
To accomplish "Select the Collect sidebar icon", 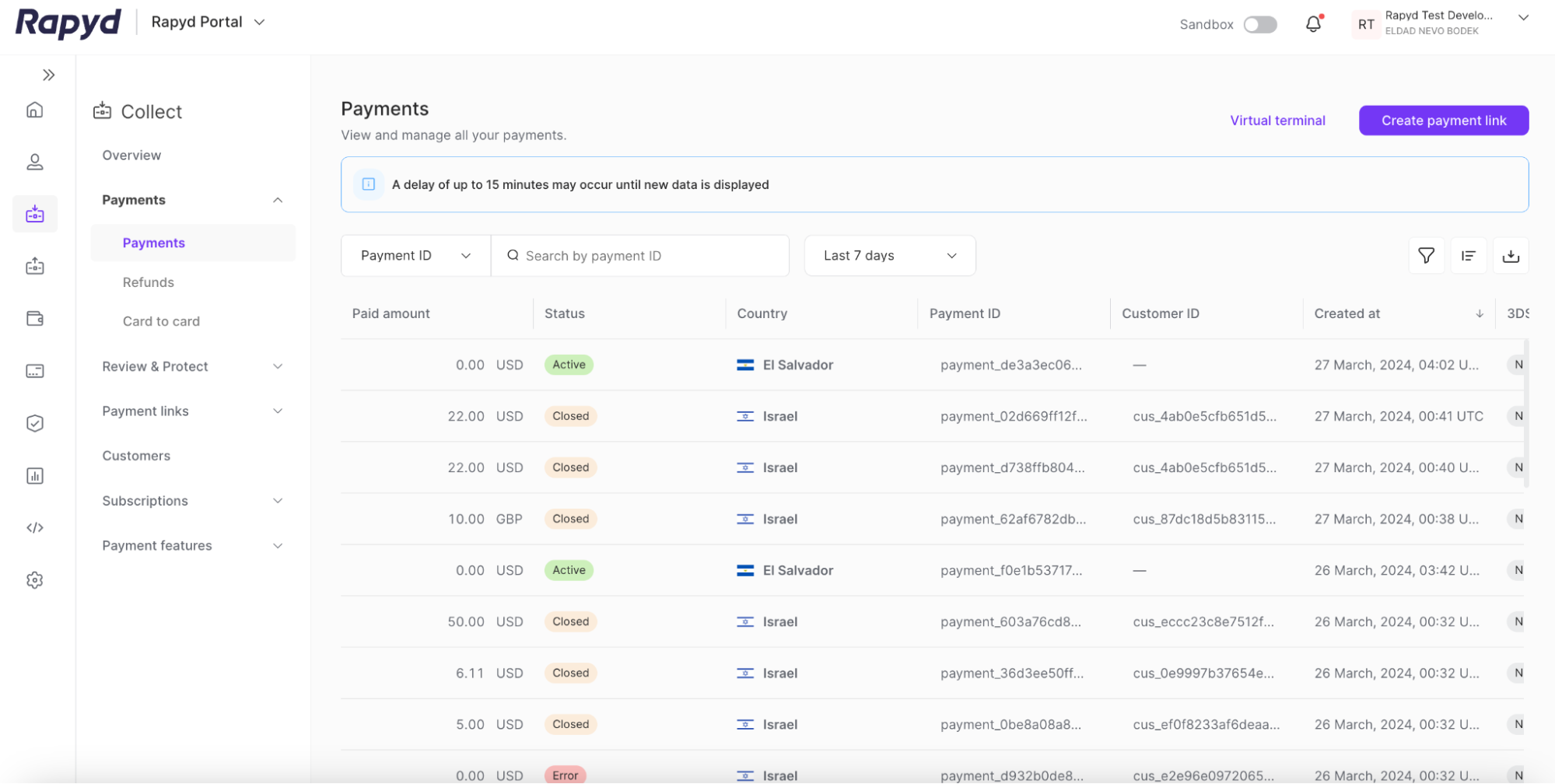I will point(35,213).
